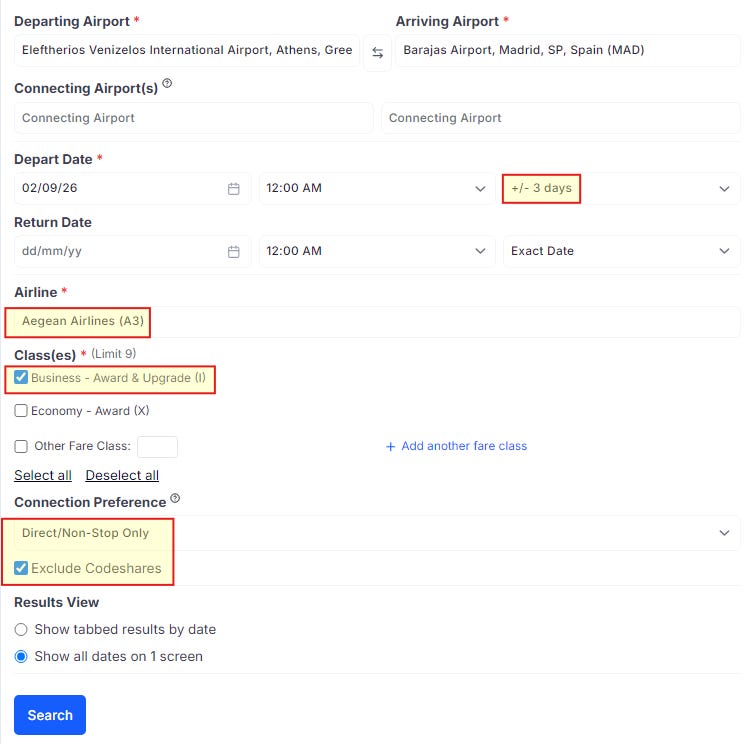
Task: Open the Direct/Non-Stop Only dropdown
Action: click(x=377, y=533)
